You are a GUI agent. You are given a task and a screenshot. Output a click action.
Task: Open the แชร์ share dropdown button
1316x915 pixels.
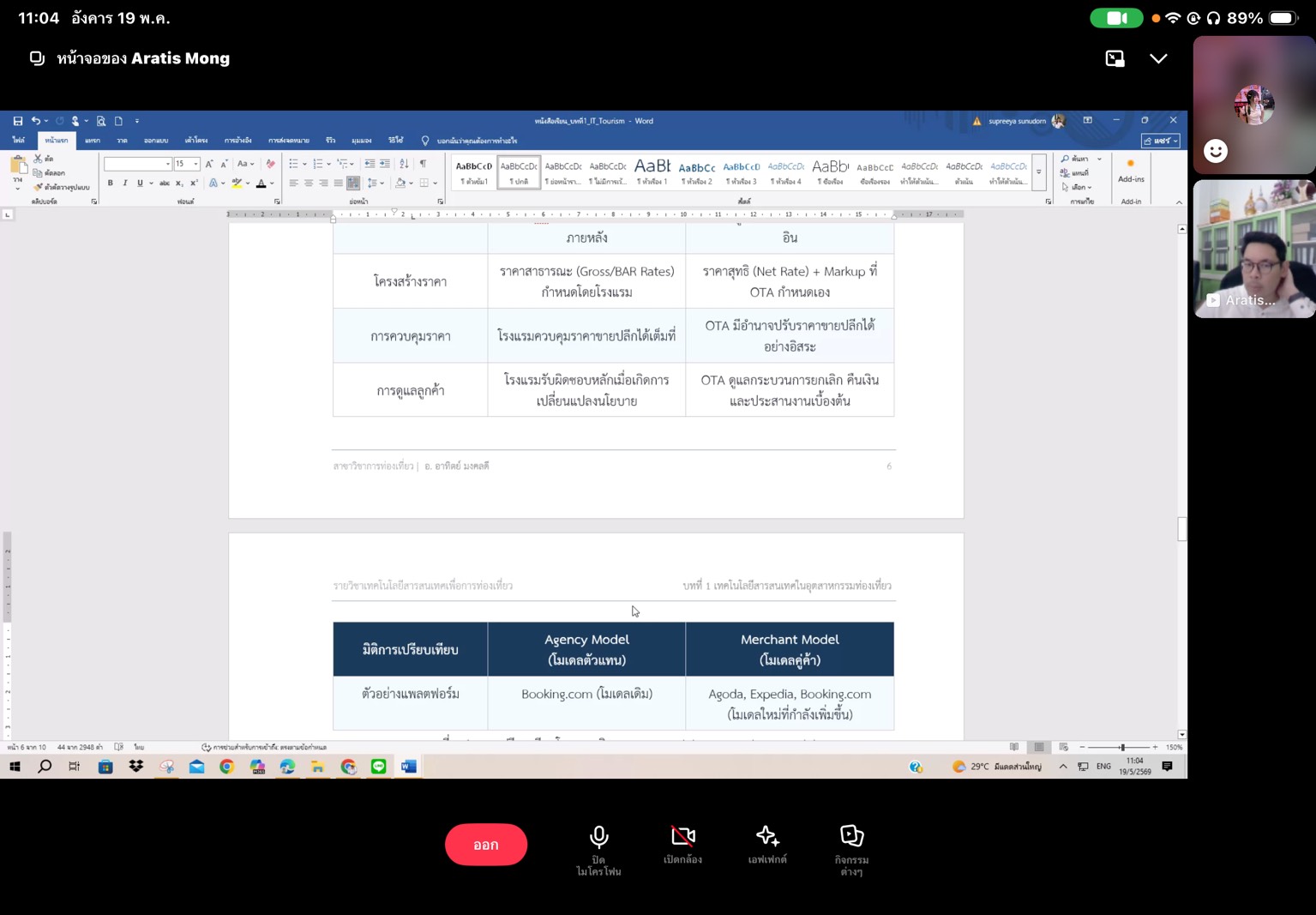click(x=1161, y=141)
